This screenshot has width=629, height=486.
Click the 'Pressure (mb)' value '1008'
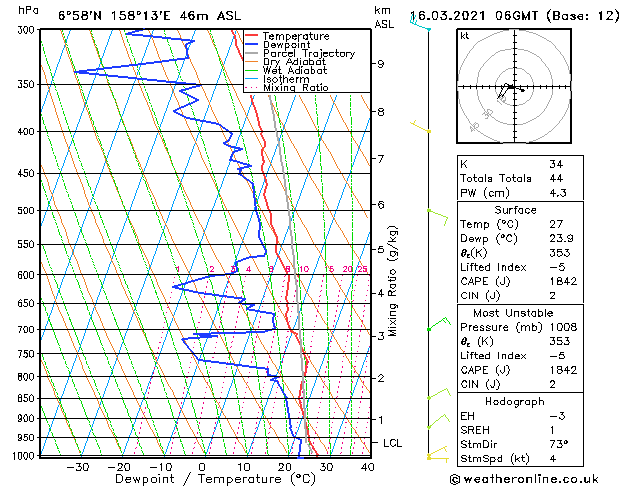563,327
